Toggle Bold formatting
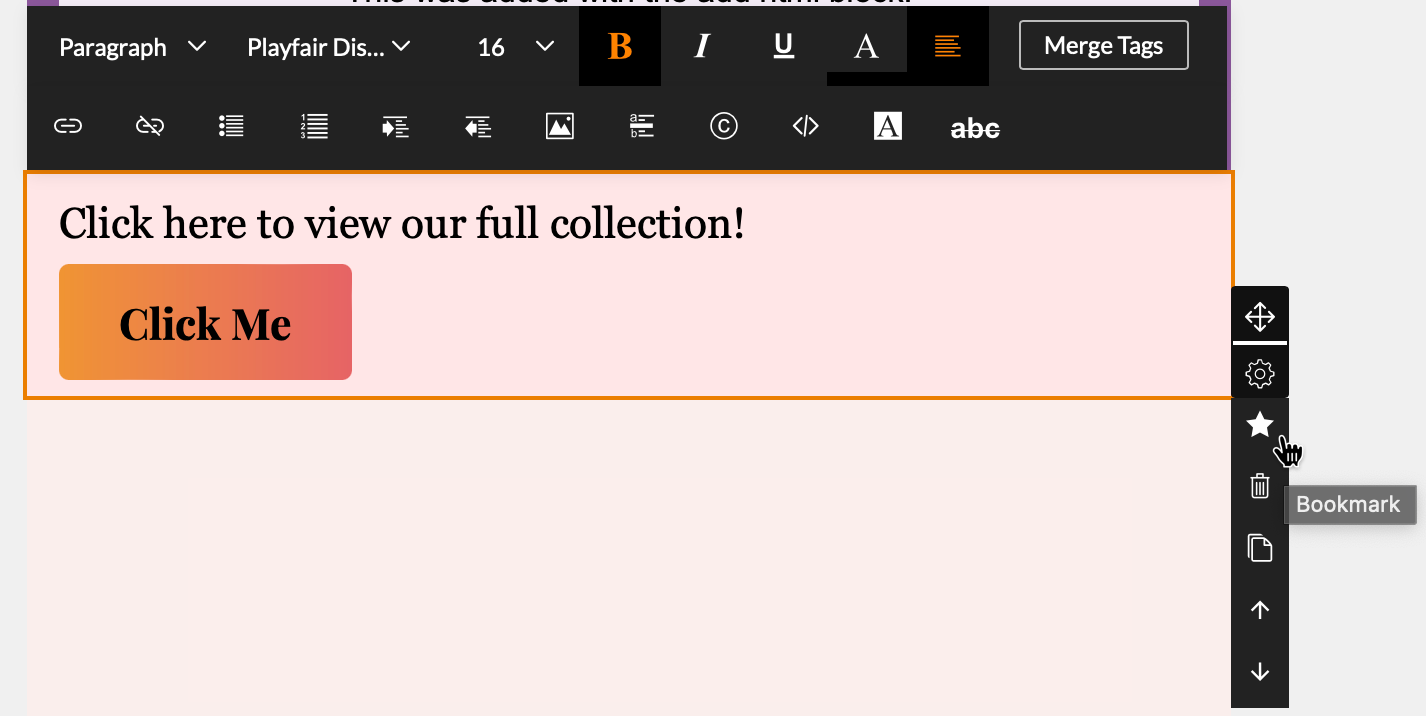Viewport: 1426px width, 716px height. 620,46
